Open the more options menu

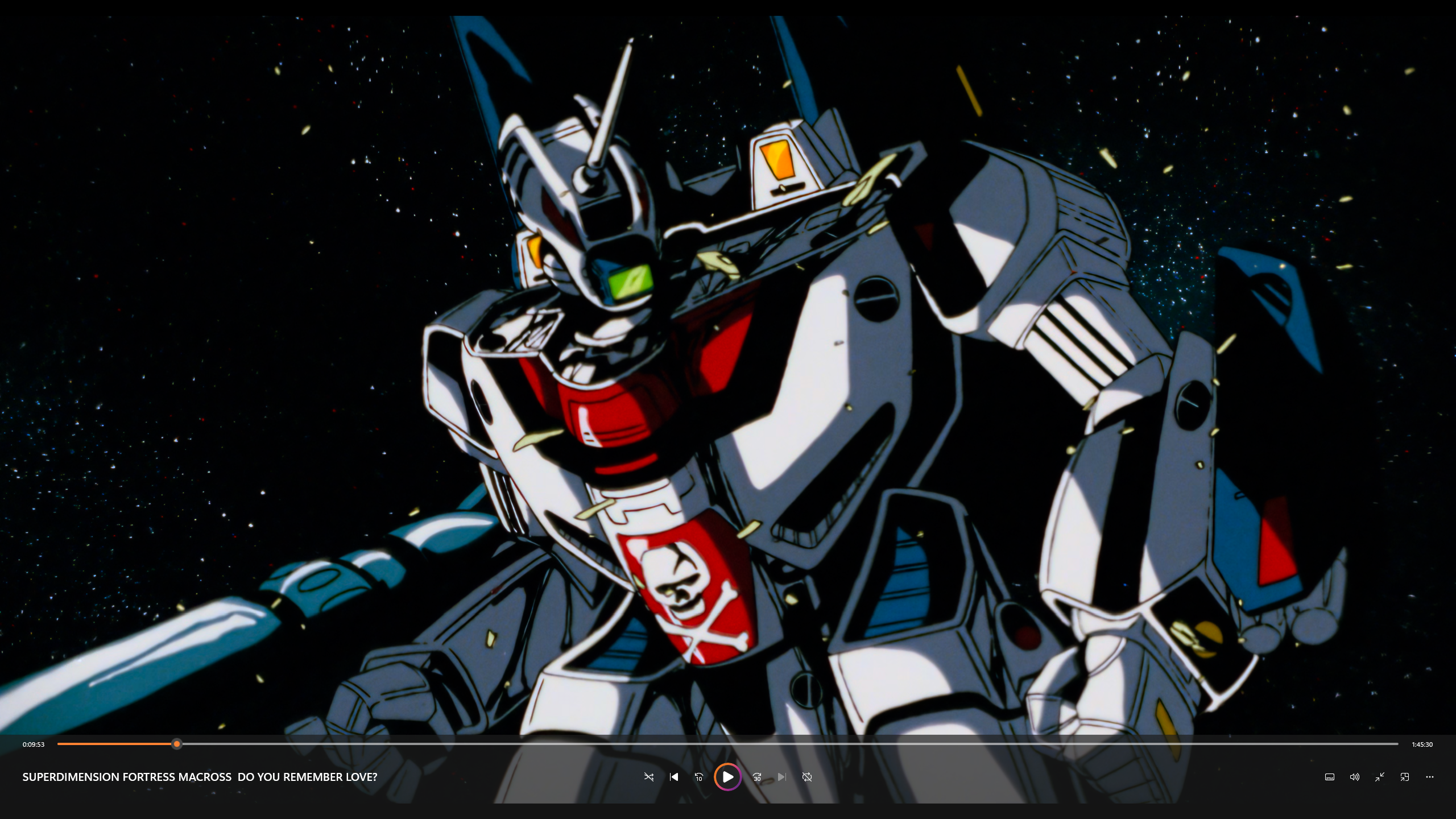1430,777
